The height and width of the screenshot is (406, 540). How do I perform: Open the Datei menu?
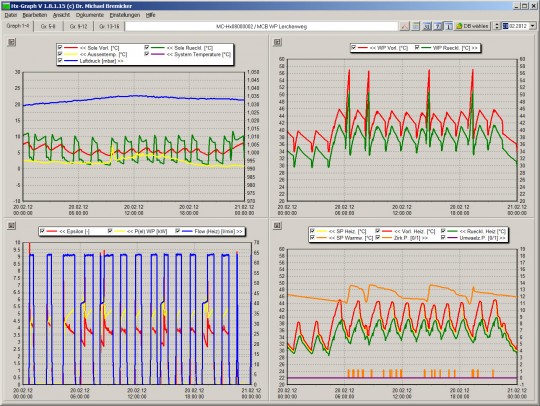(11, 15)
